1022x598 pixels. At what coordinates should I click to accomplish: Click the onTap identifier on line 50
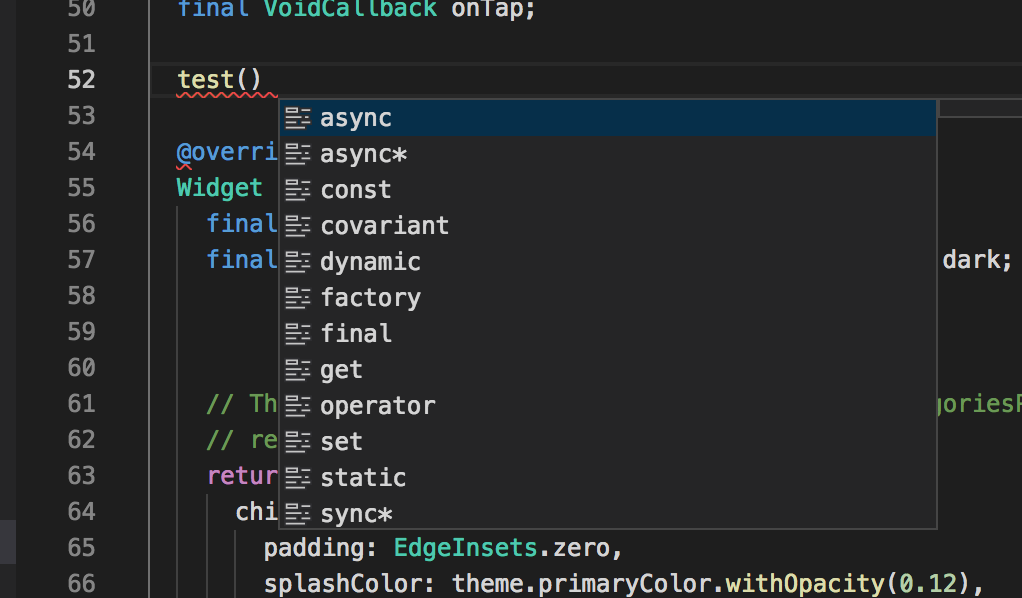486,9
